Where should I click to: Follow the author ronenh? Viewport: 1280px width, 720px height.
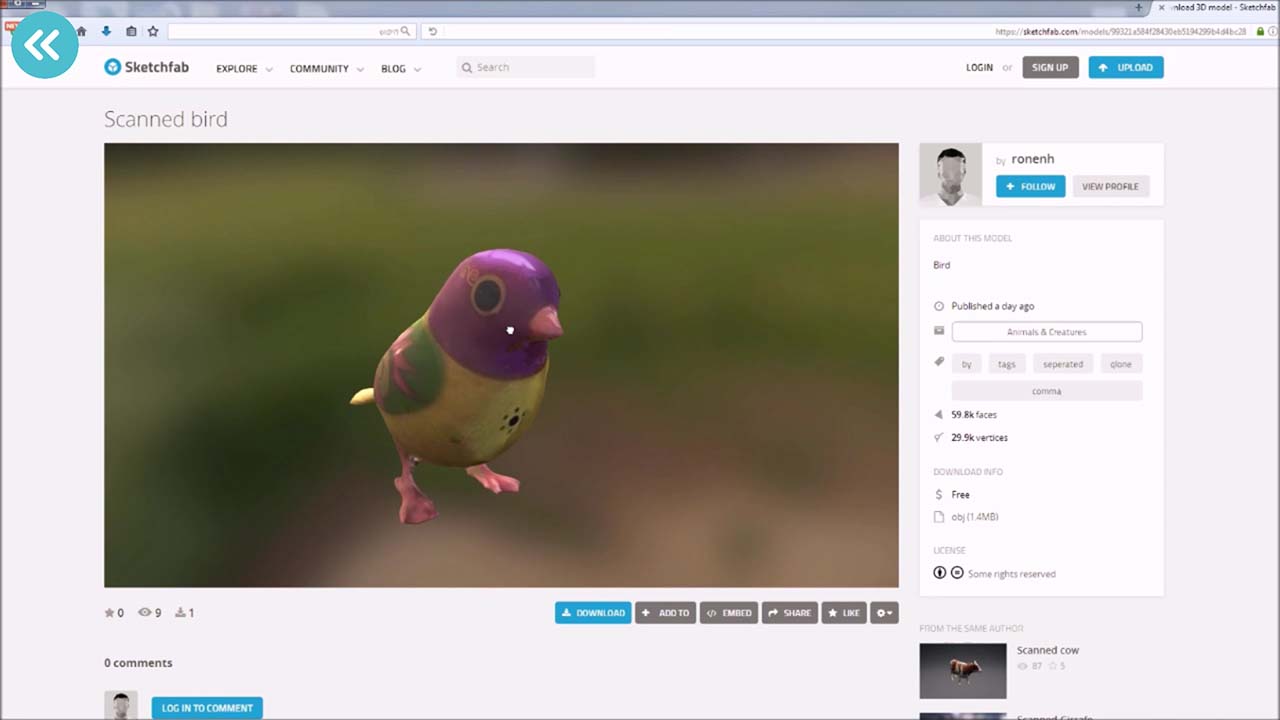pyautogui.click(x=1030, y=186)
